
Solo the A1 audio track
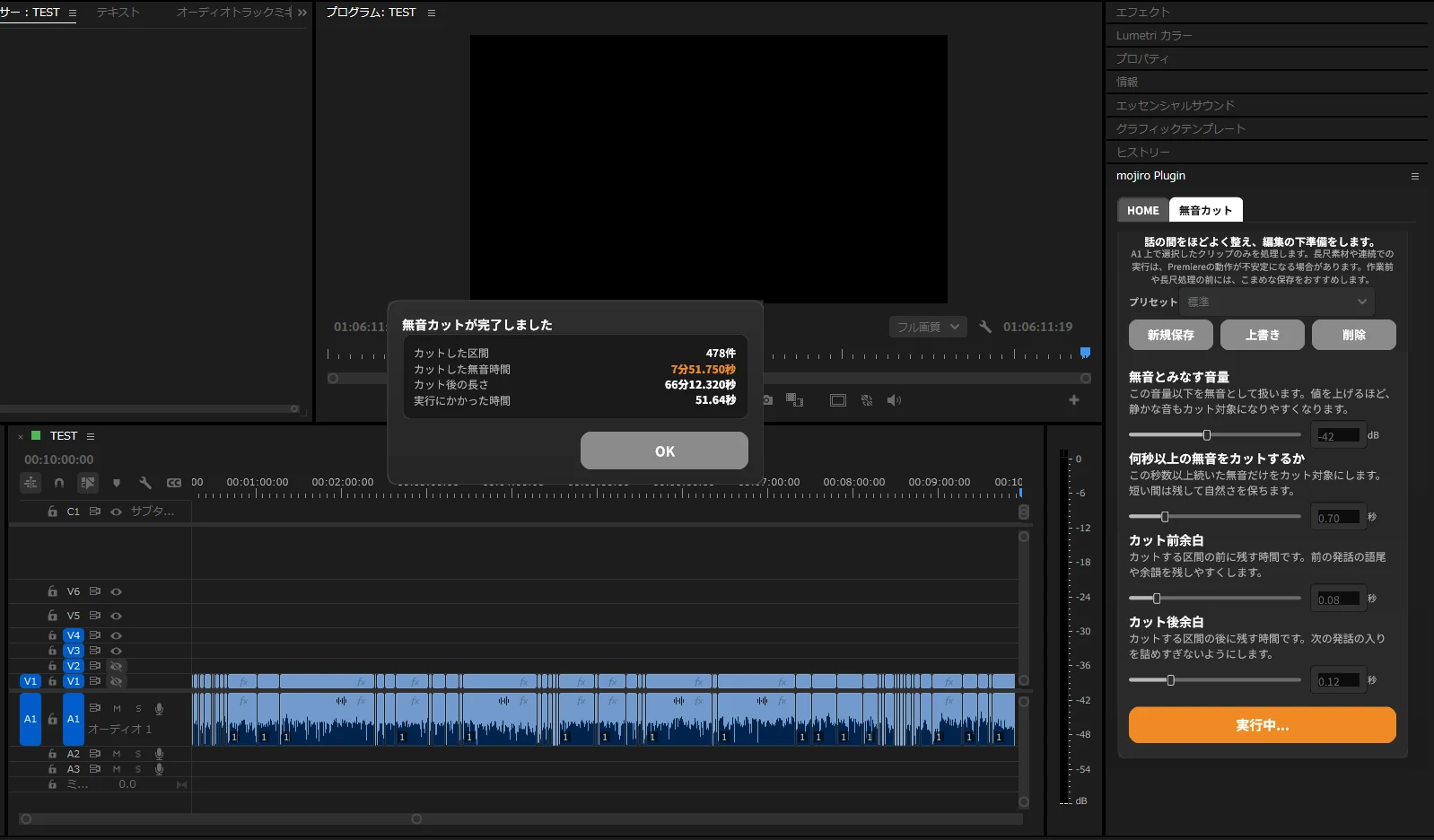(138, 709)
